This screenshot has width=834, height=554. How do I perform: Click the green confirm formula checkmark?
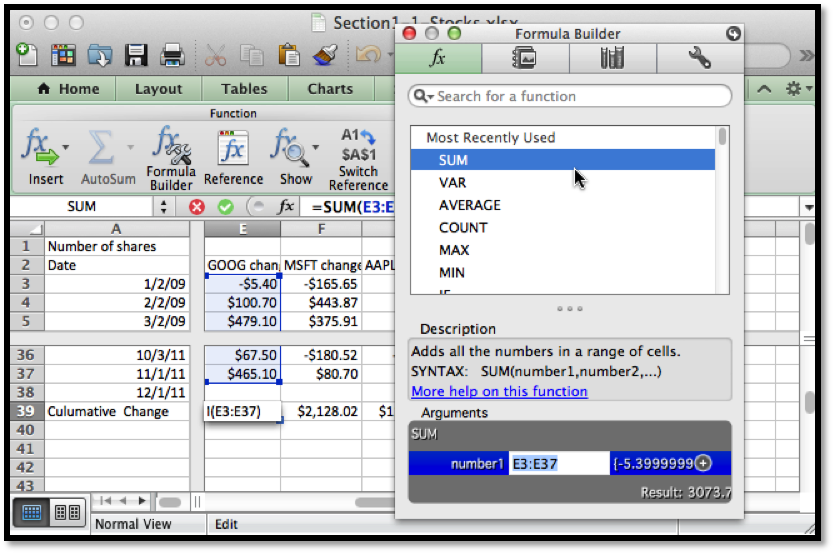[225, 207]
